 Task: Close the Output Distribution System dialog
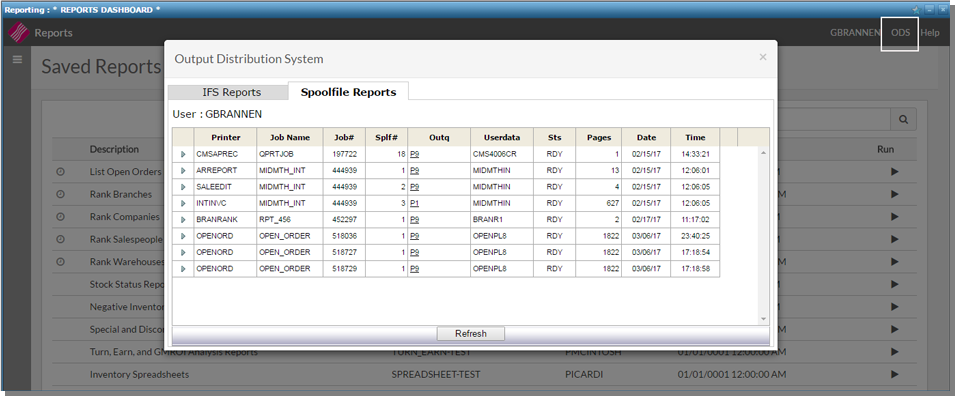coord(763,57)
